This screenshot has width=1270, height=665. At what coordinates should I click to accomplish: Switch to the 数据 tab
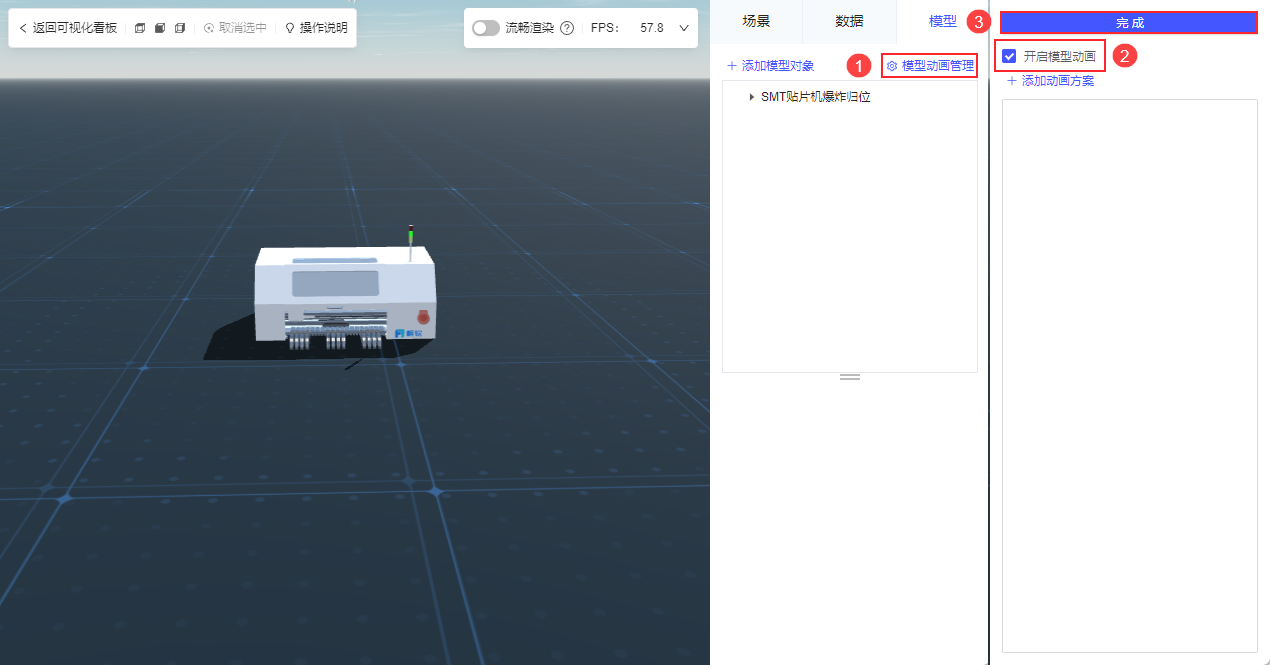pyautogui.click(x=850, y=21)
